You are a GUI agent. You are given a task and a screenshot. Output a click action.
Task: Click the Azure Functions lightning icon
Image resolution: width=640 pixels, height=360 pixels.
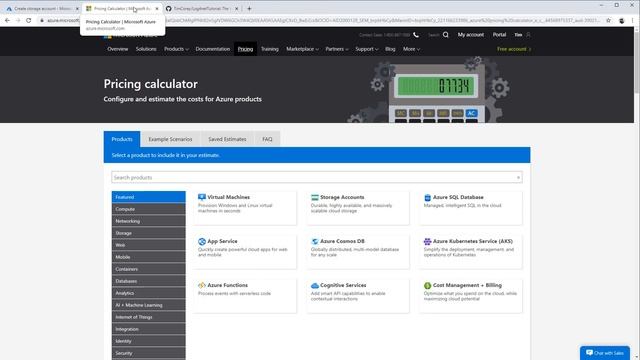pos(202,285)
